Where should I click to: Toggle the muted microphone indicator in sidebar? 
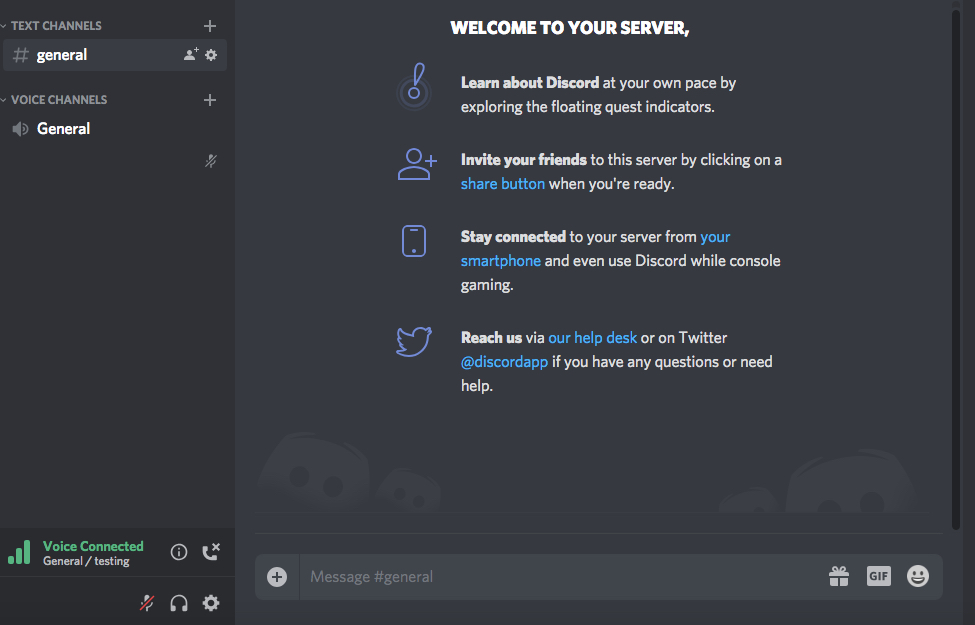point(211,160)
